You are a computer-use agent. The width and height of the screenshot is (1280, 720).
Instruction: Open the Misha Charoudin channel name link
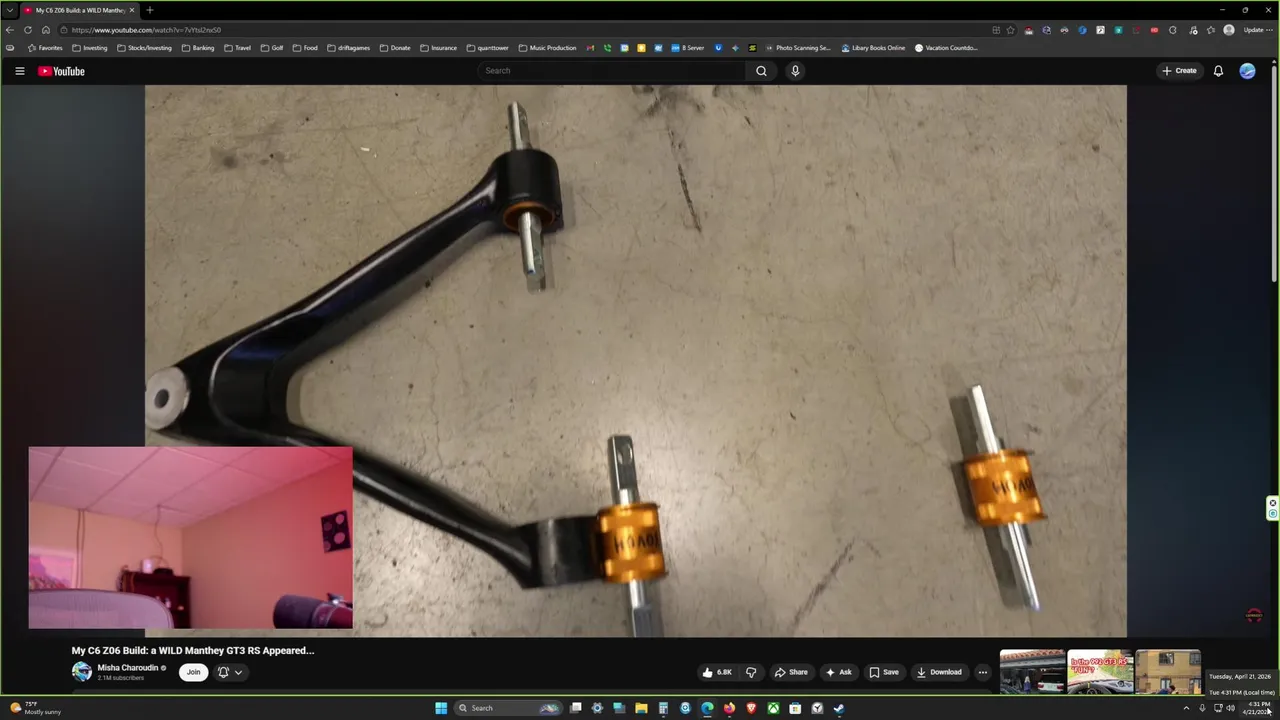pos(128,668)
